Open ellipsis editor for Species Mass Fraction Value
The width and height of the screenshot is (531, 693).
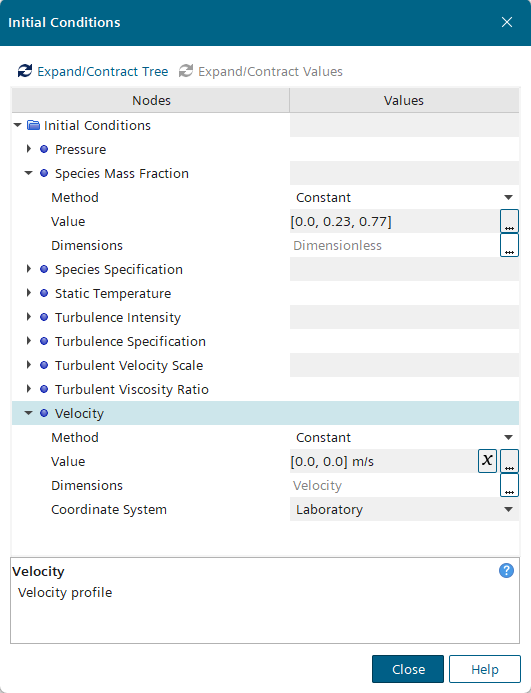tap(509, 221)
